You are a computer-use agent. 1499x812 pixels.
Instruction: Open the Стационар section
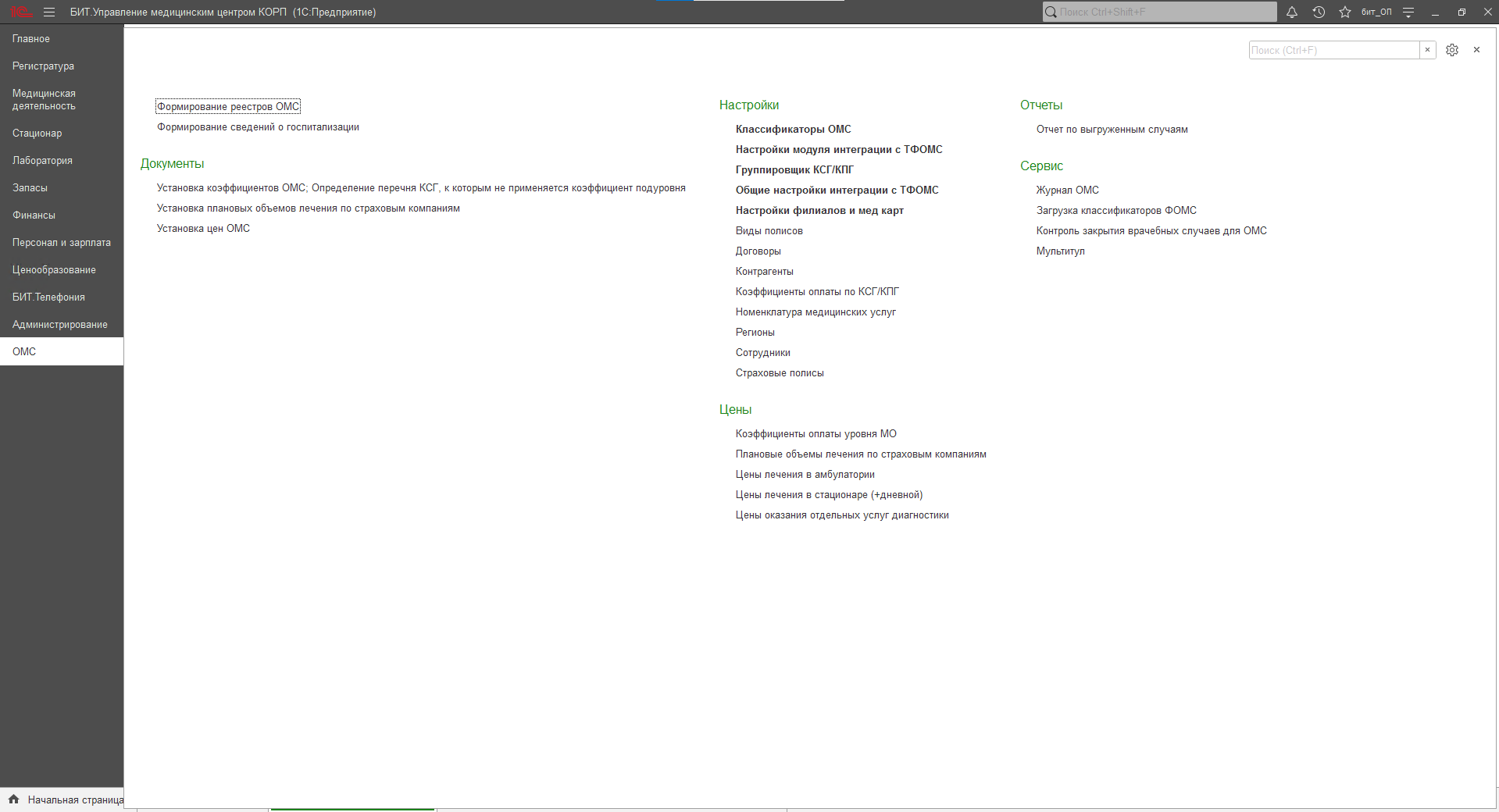(x=62, y=133)
